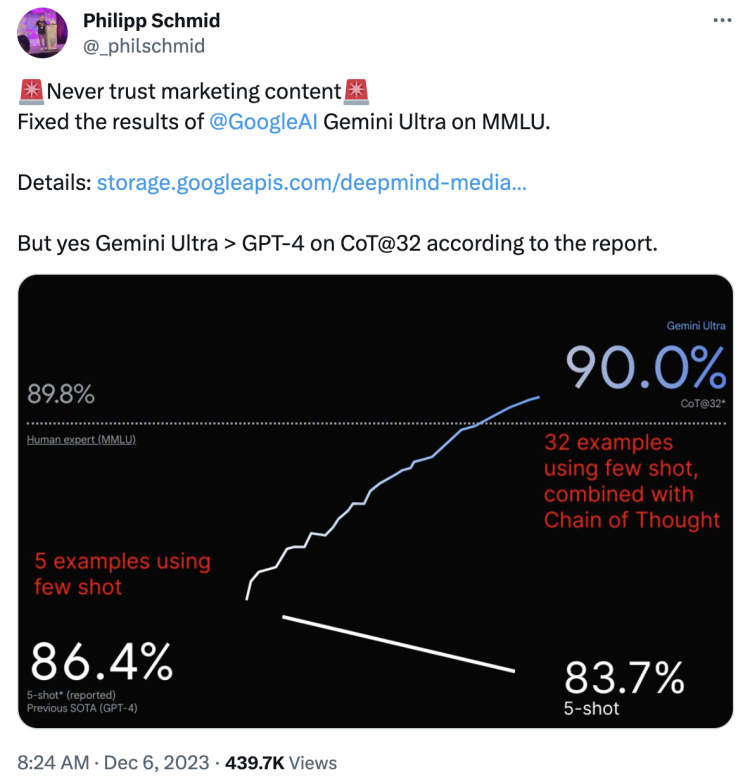
Task: Click the siren emoji after "marketing content"
Action: point(357,92)
